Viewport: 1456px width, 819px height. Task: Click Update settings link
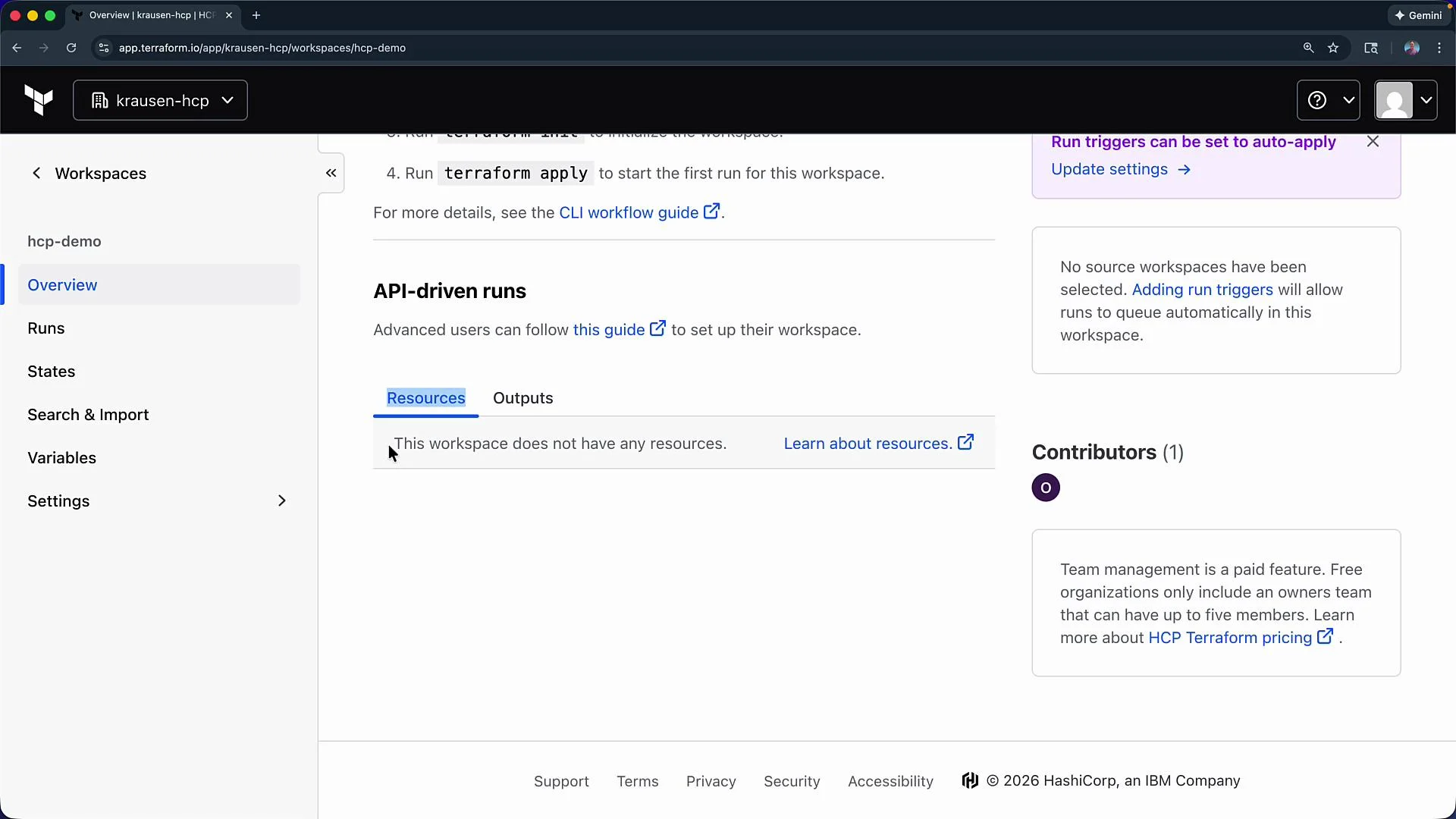pos(1121,169)
